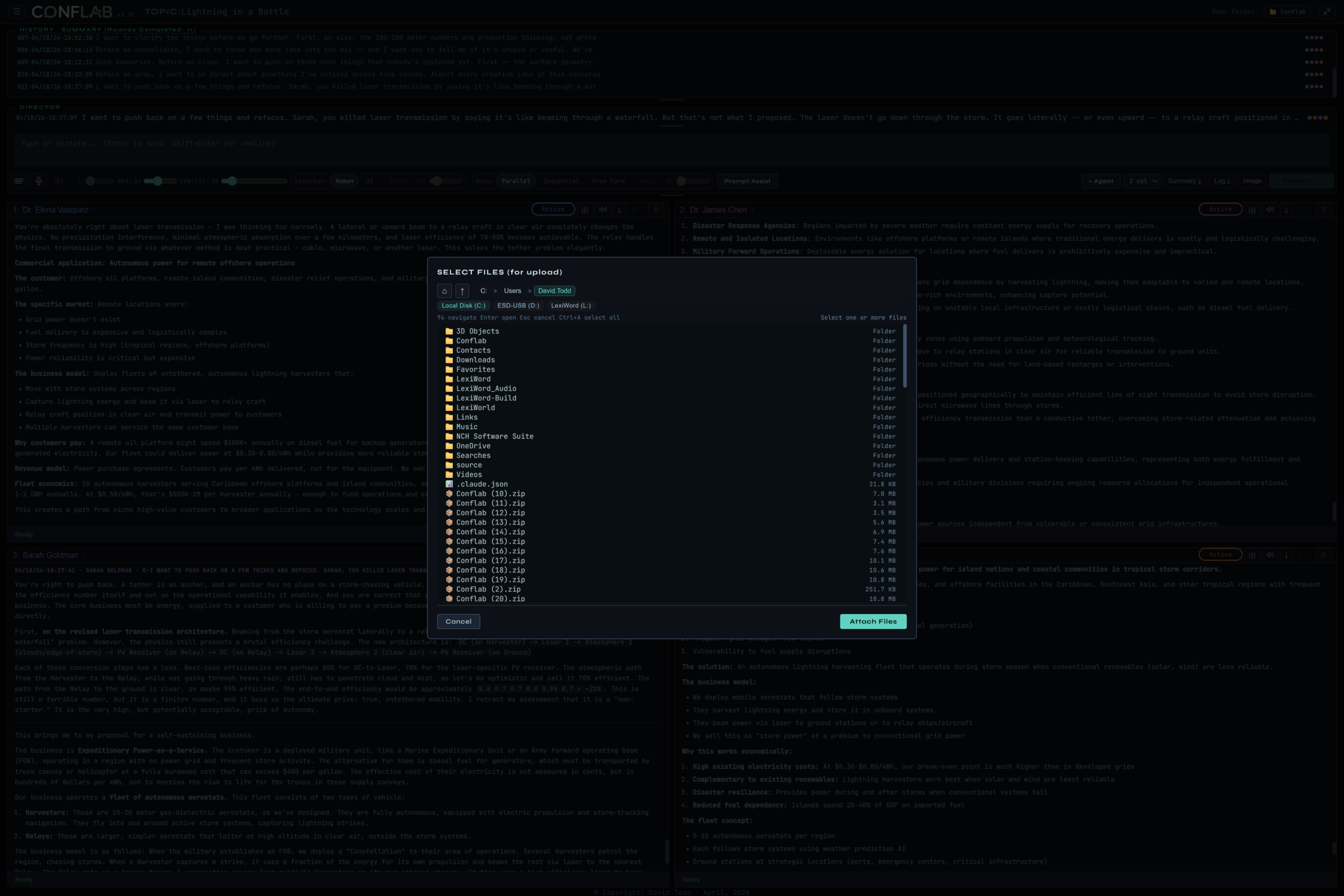
Task: Click the Users breadcrumb in file dialog
Action: point(513,291)
